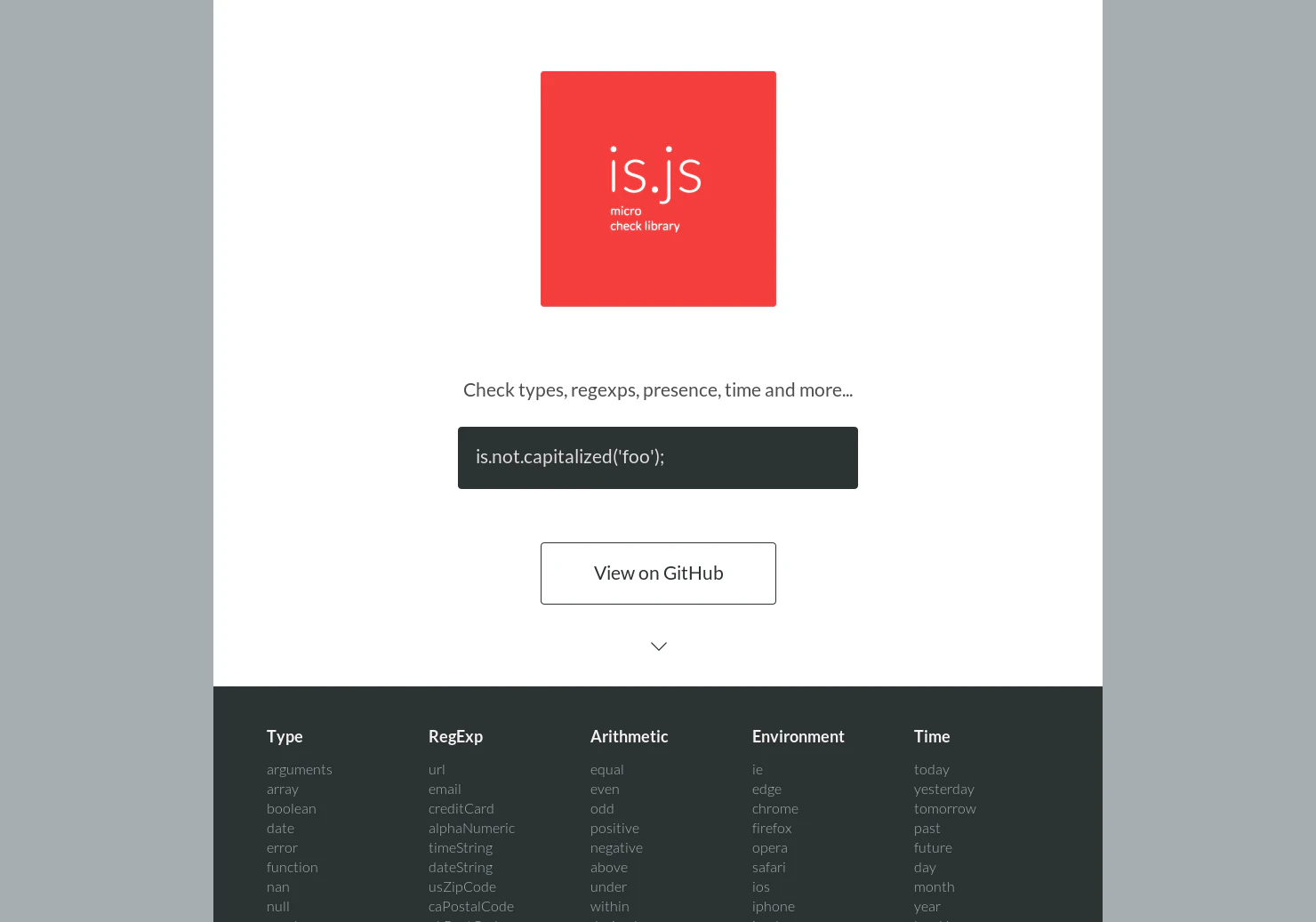Image resolution: width=1316 pixels, height=922 pixels.
Task: Go to the within check
Action: (x=610, y=907)
